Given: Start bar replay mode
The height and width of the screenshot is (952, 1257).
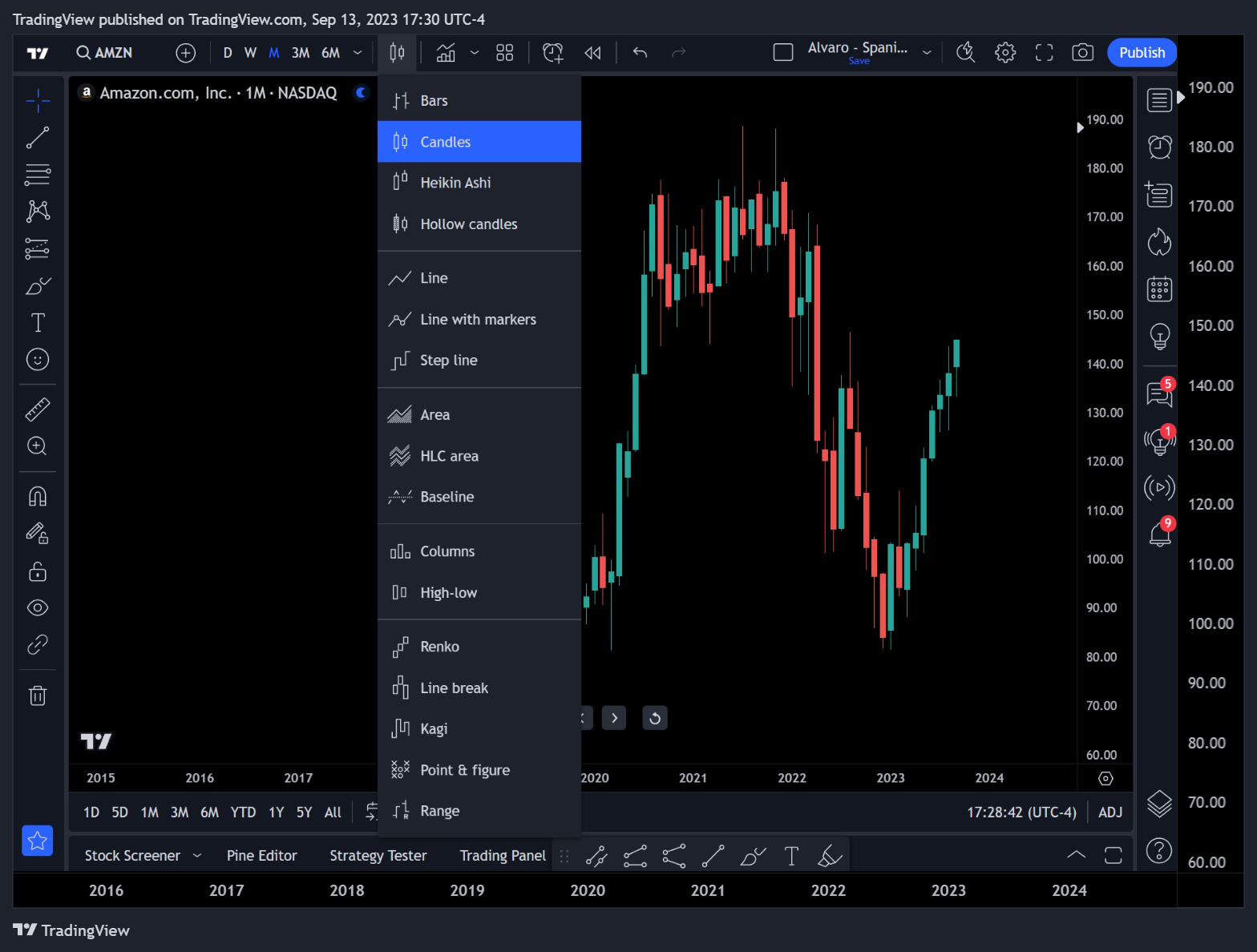Looking at the screenshot, I should tap(592, 53).
